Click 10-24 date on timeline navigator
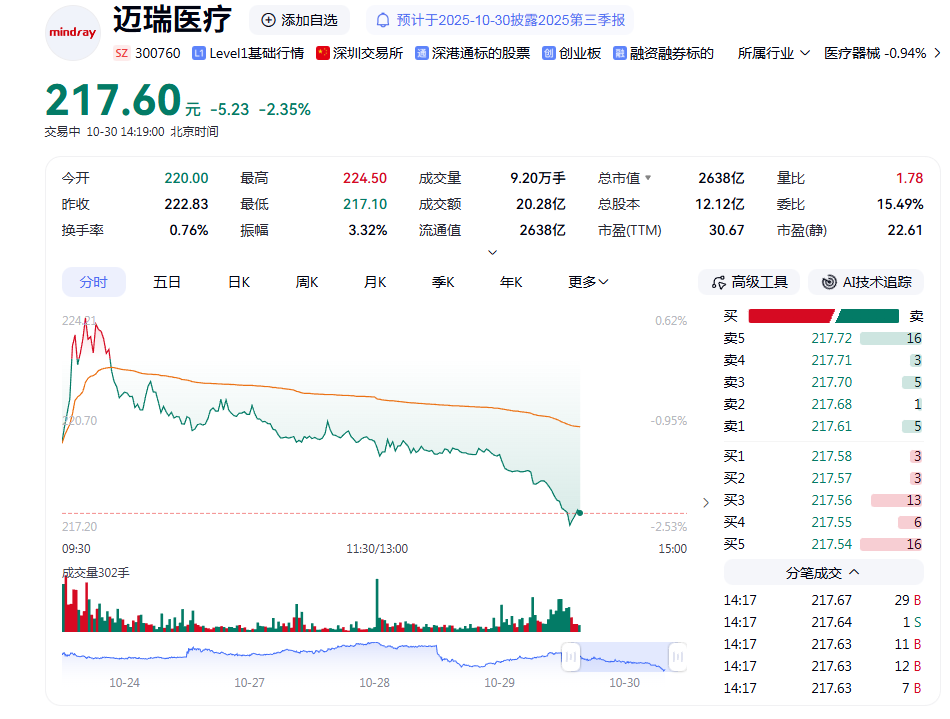The image size is (950, 719). point(124,683)
